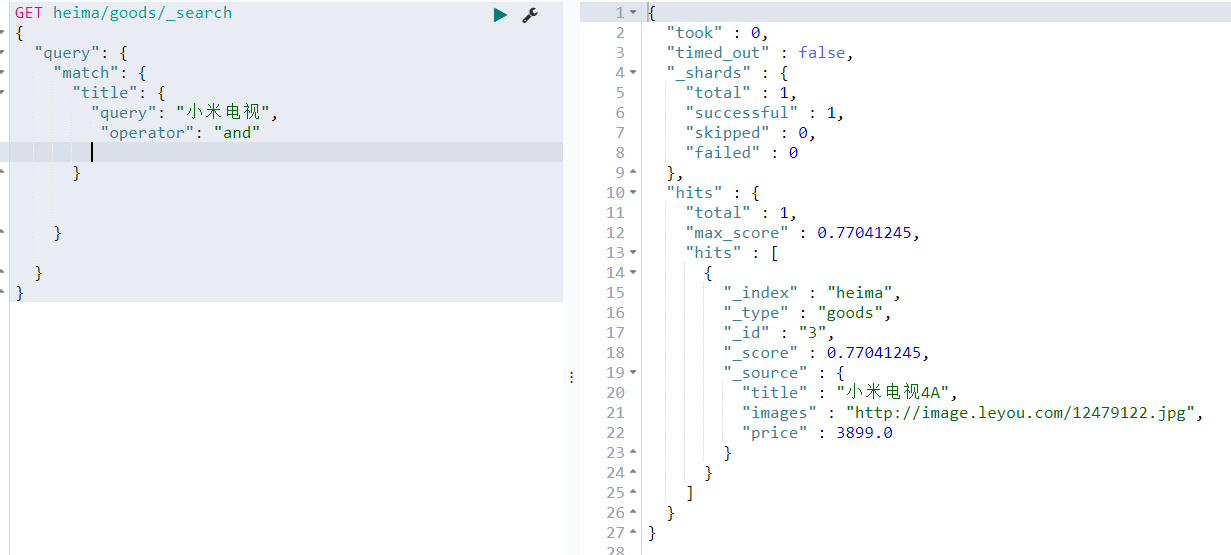Click the "took" : 0 line
The image size is (1231, 555).
click(717, 33)
